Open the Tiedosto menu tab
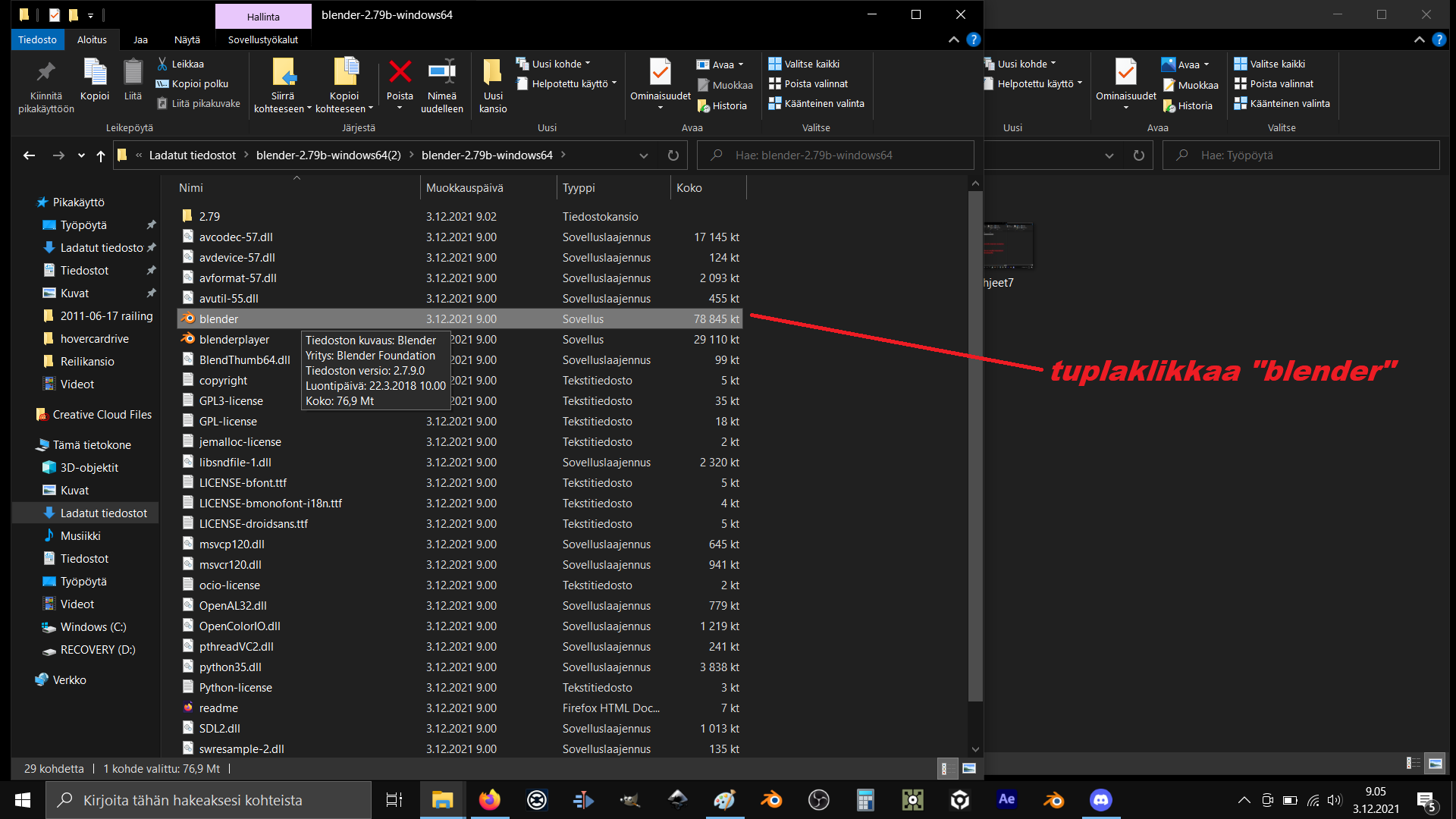Screen dimensions: 1456x819 coord(37,39)
